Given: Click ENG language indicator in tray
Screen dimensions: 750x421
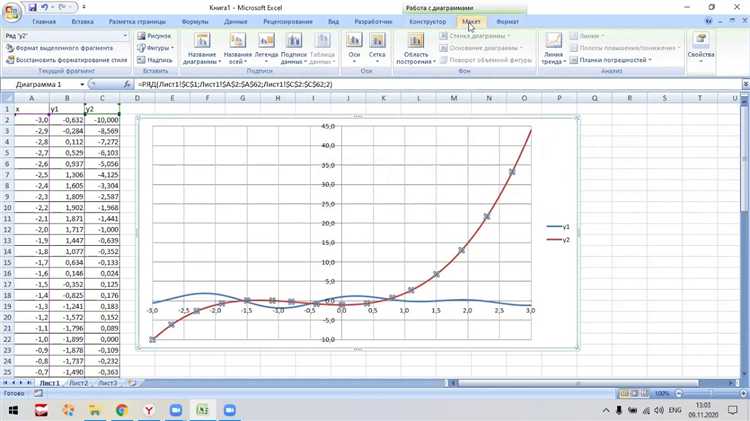Looking at the screenshot, I should [675, 410].
